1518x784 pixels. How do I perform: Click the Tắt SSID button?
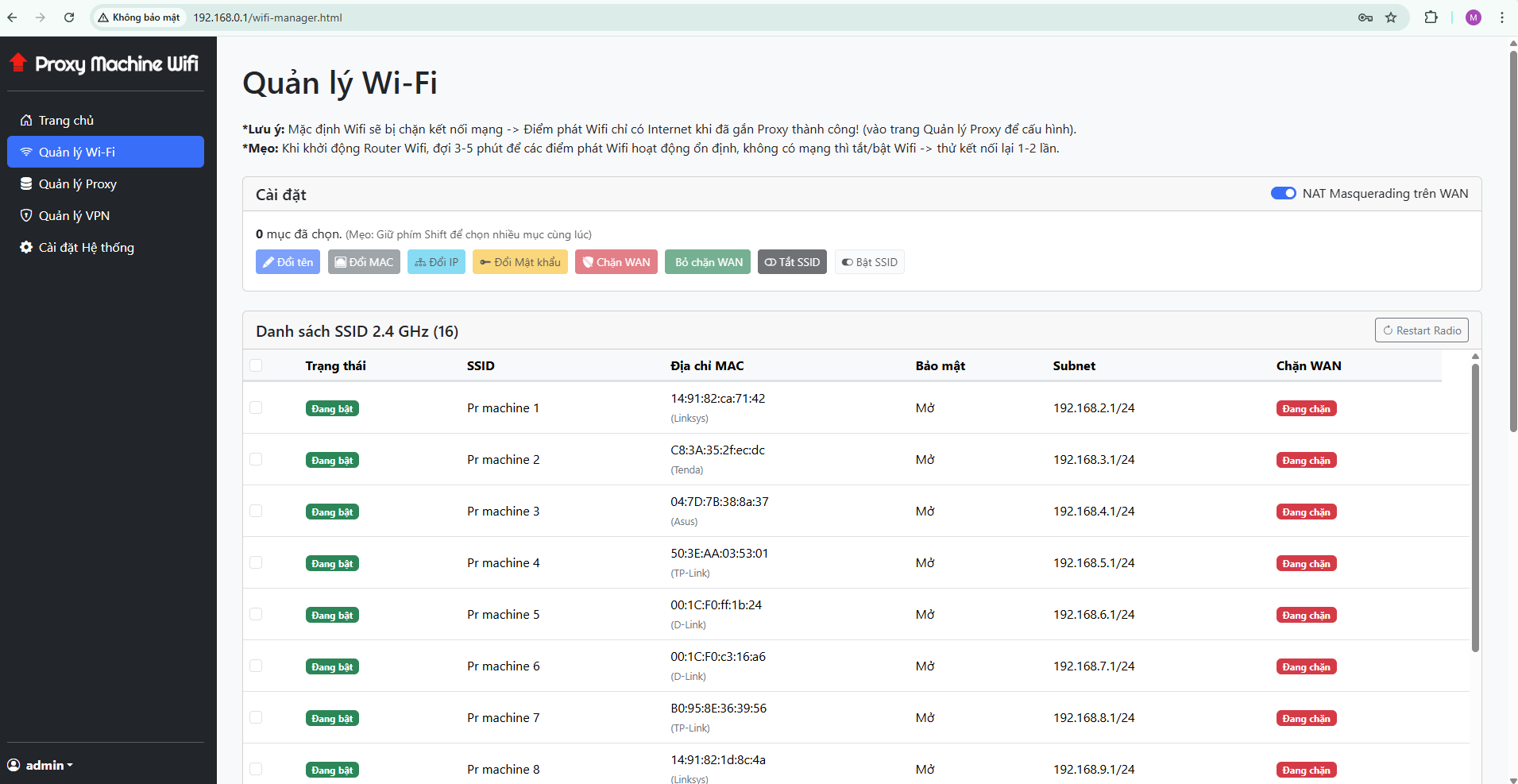click(792, 262)
